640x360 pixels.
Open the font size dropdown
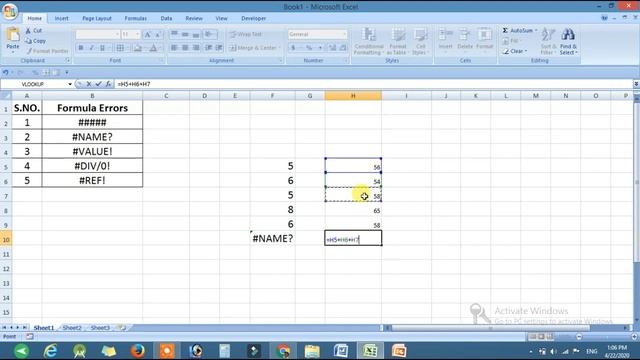click(x=138, y=34)
